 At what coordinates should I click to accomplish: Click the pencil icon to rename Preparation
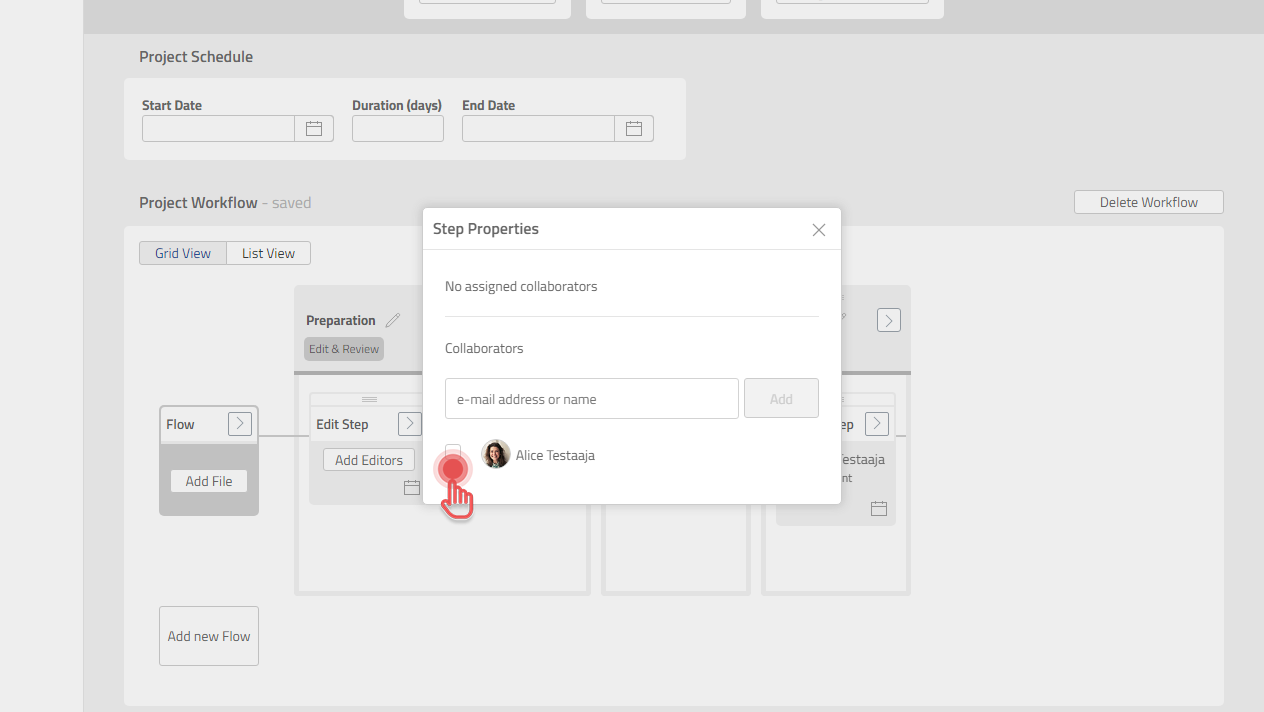pyautogui.click(x=393, y=319)
